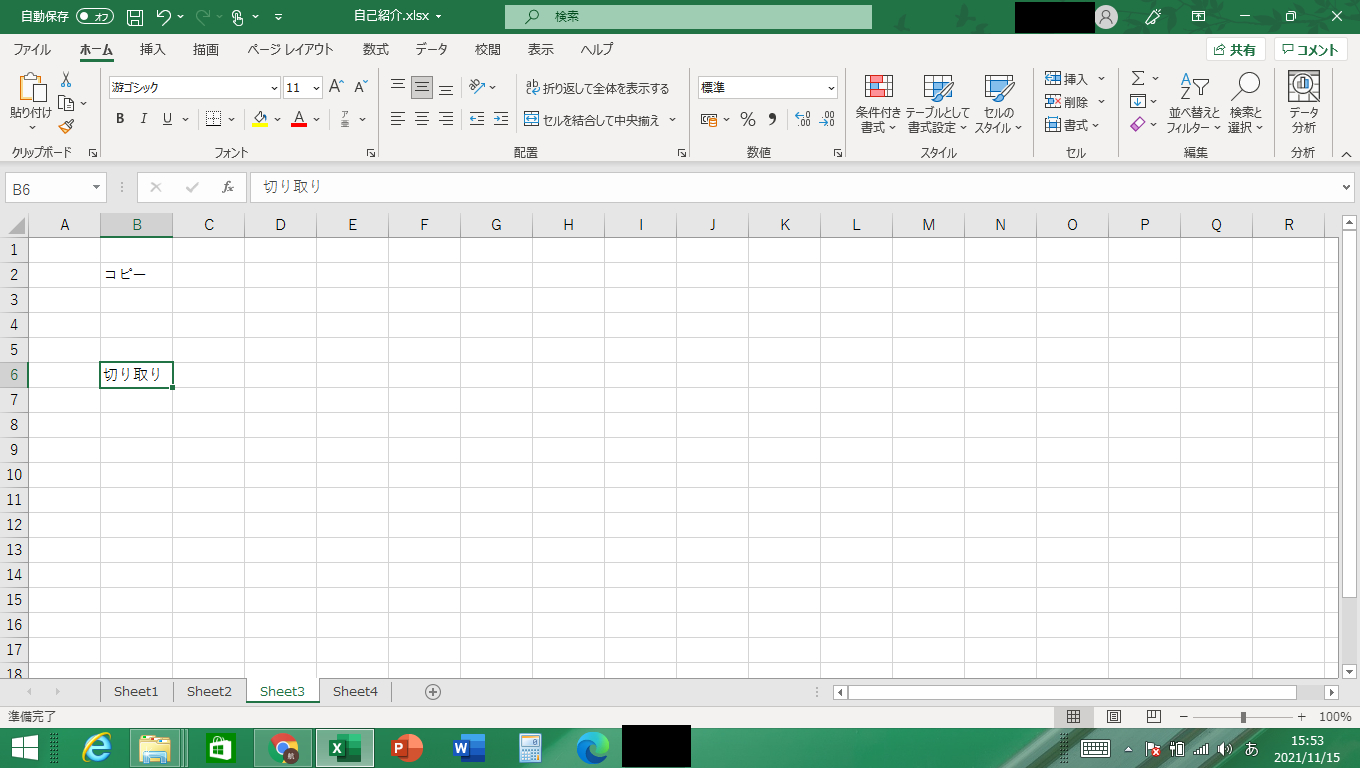Viewport: 1360px width, 768px height.
Task: Open the Name Box dropdown
Action: pos(97,188)
